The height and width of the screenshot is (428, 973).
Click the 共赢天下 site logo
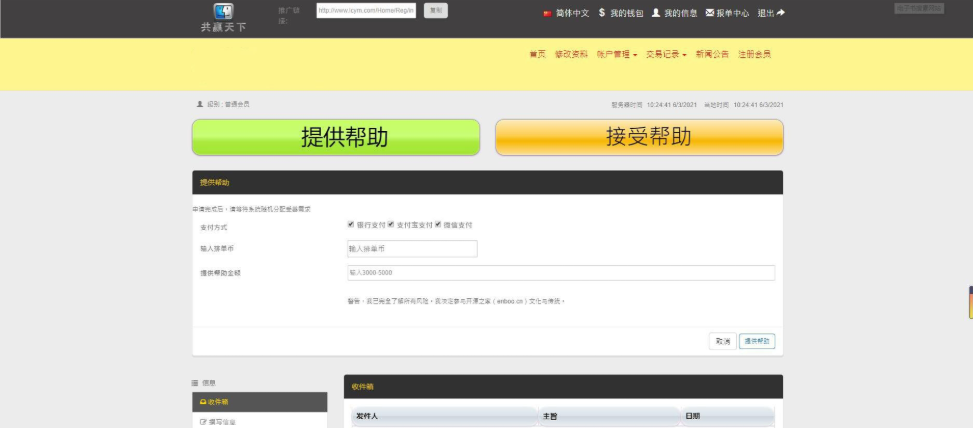(x=223, y=17)
